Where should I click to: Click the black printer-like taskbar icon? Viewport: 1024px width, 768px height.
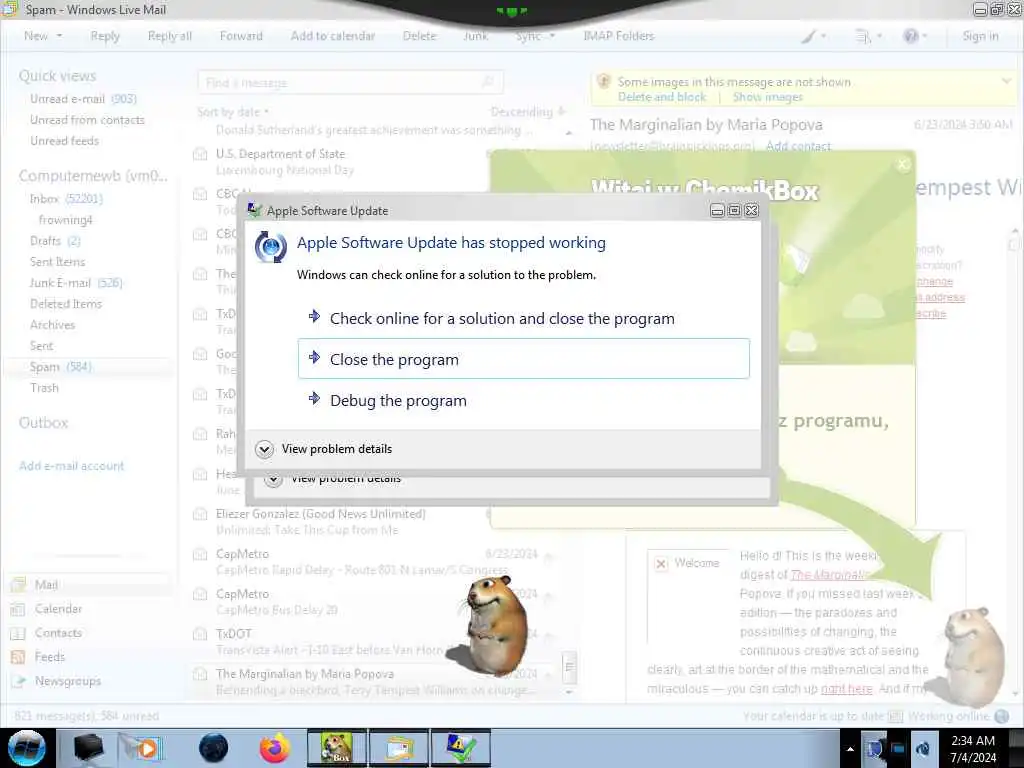(x=88, y=748)
